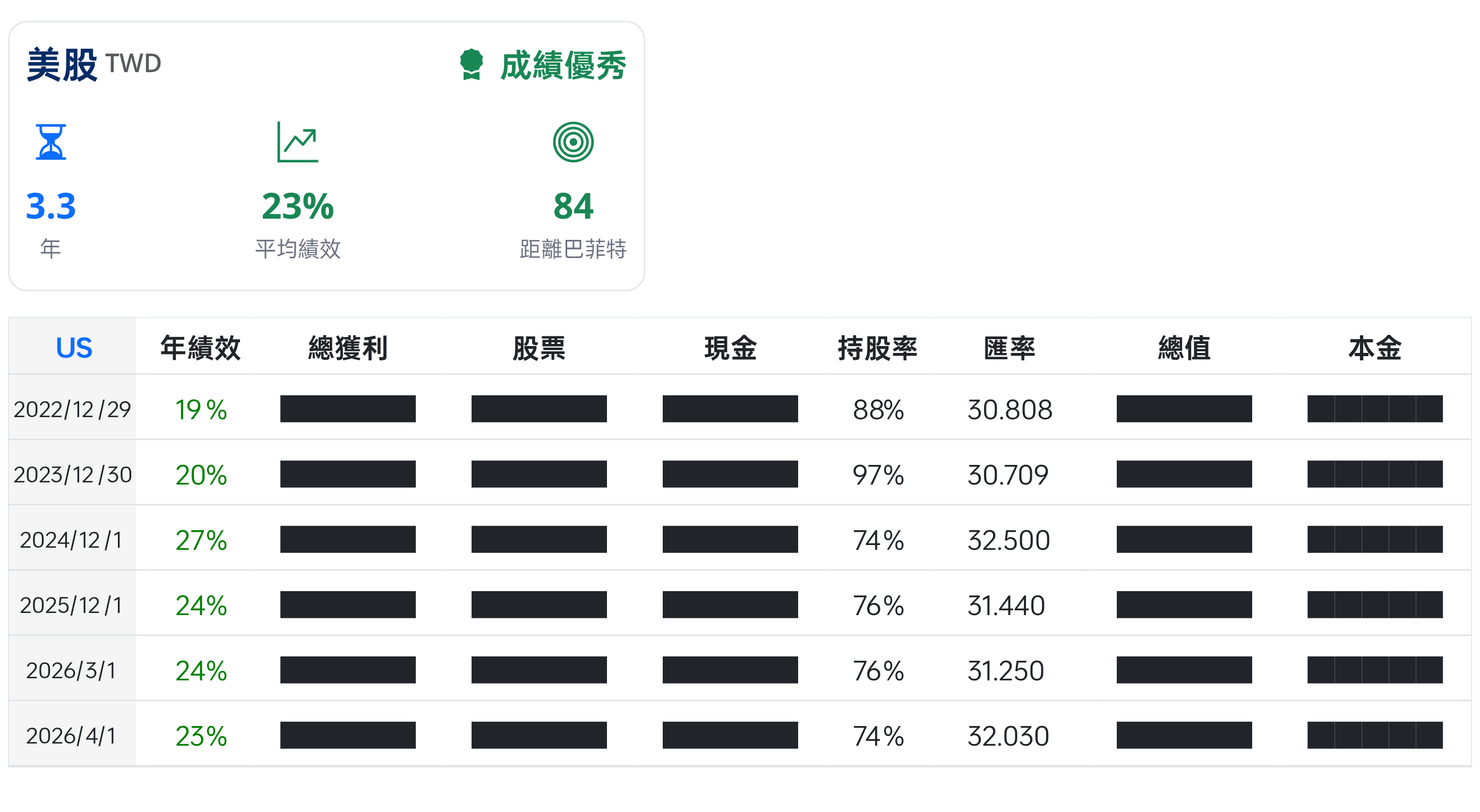Image resolution: width=1480 pixels, height=812 pixels.
Task: Click the blue hourglass years icon
Action: [x=50, y=142]
